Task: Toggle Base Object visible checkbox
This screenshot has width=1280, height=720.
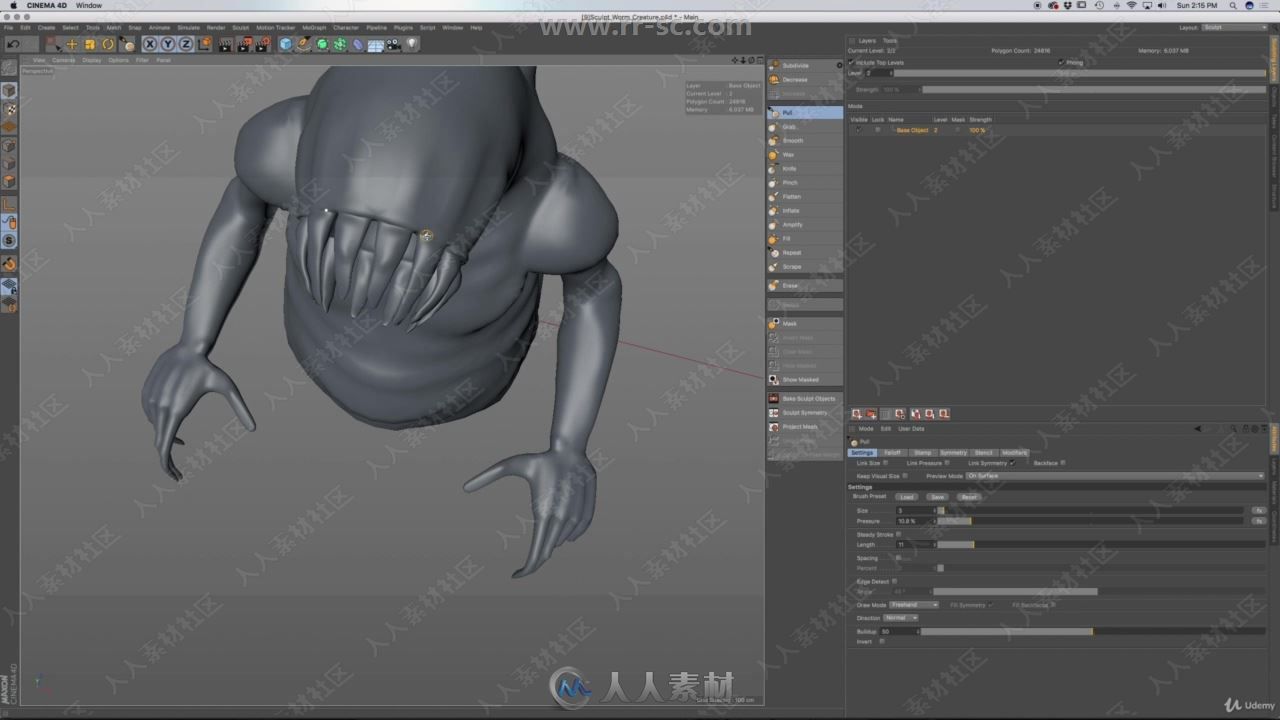Action: (x=858, y=130)
